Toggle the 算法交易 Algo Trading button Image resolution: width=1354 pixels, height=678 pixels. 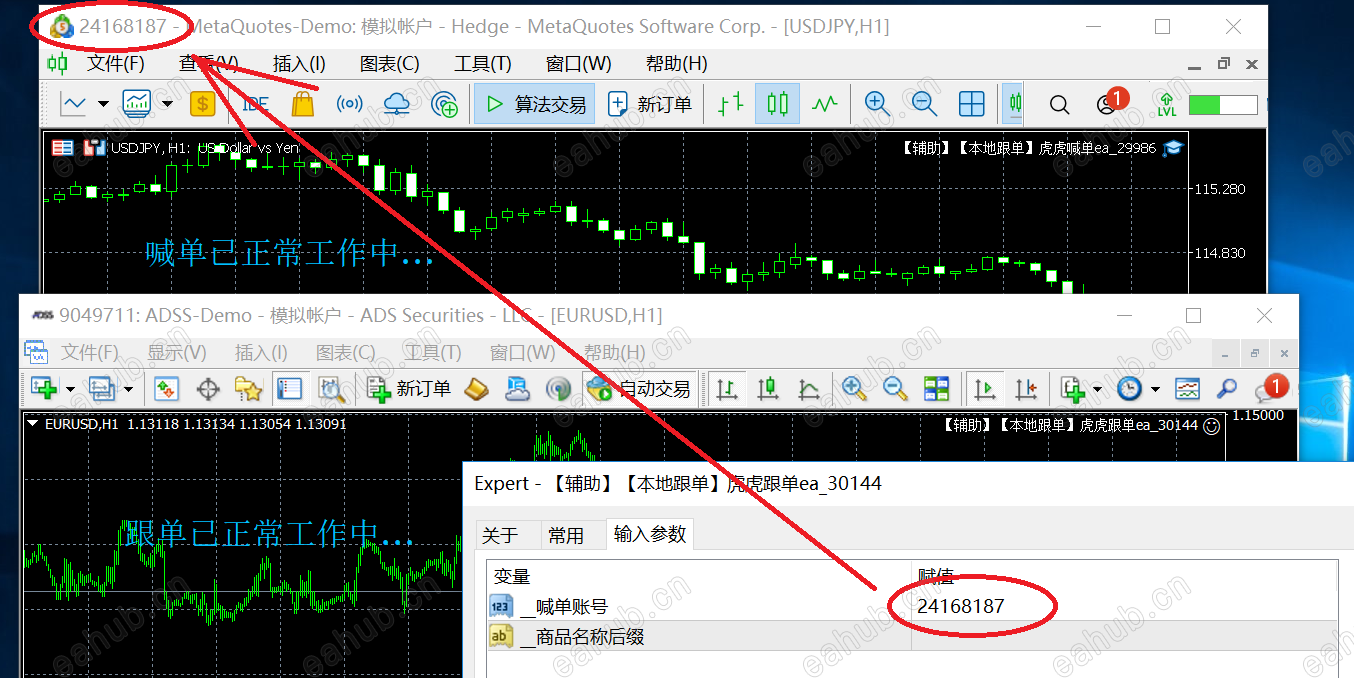[x=534, y=104]
